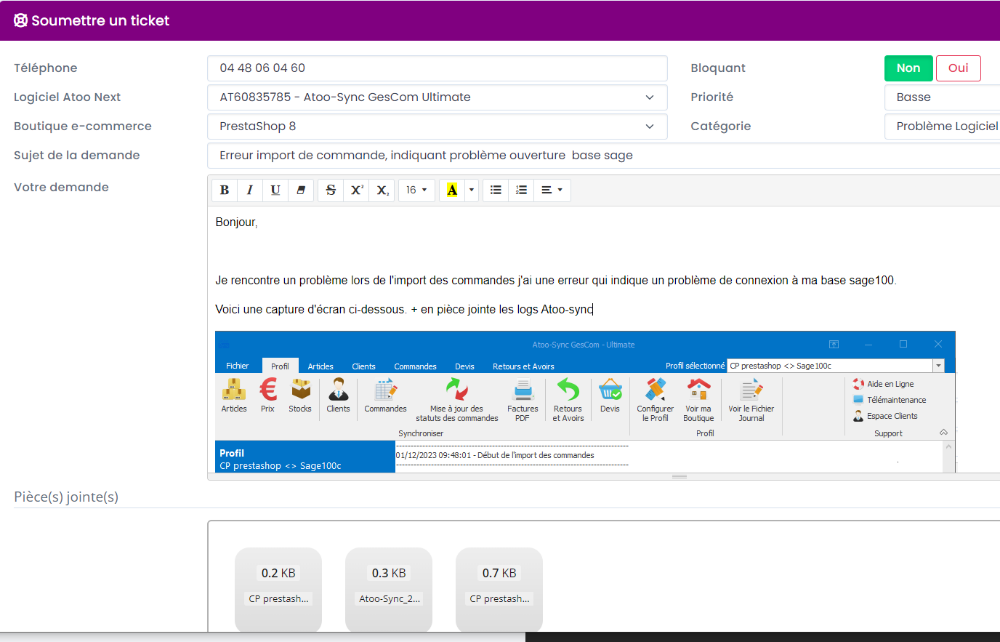Open the 0.2 KB CP prestash attachment
The height and width of the screenshot is (642, 1000).
pos(278,588)
